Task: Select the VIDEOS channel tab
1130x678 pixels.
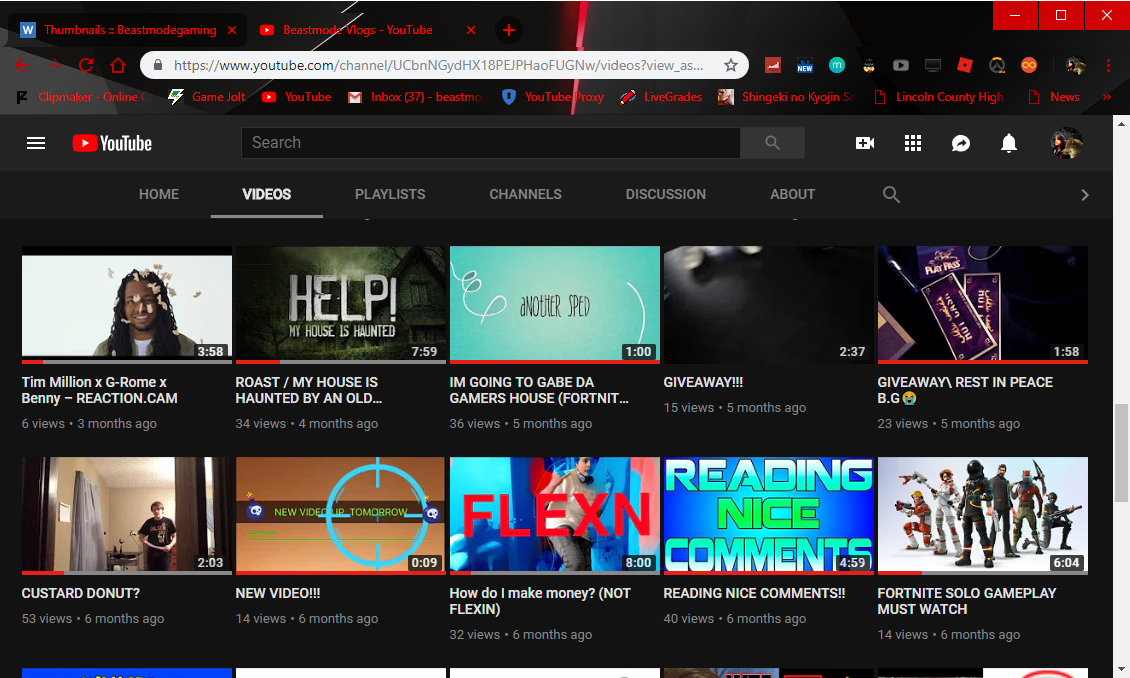Action: [267, 195]
